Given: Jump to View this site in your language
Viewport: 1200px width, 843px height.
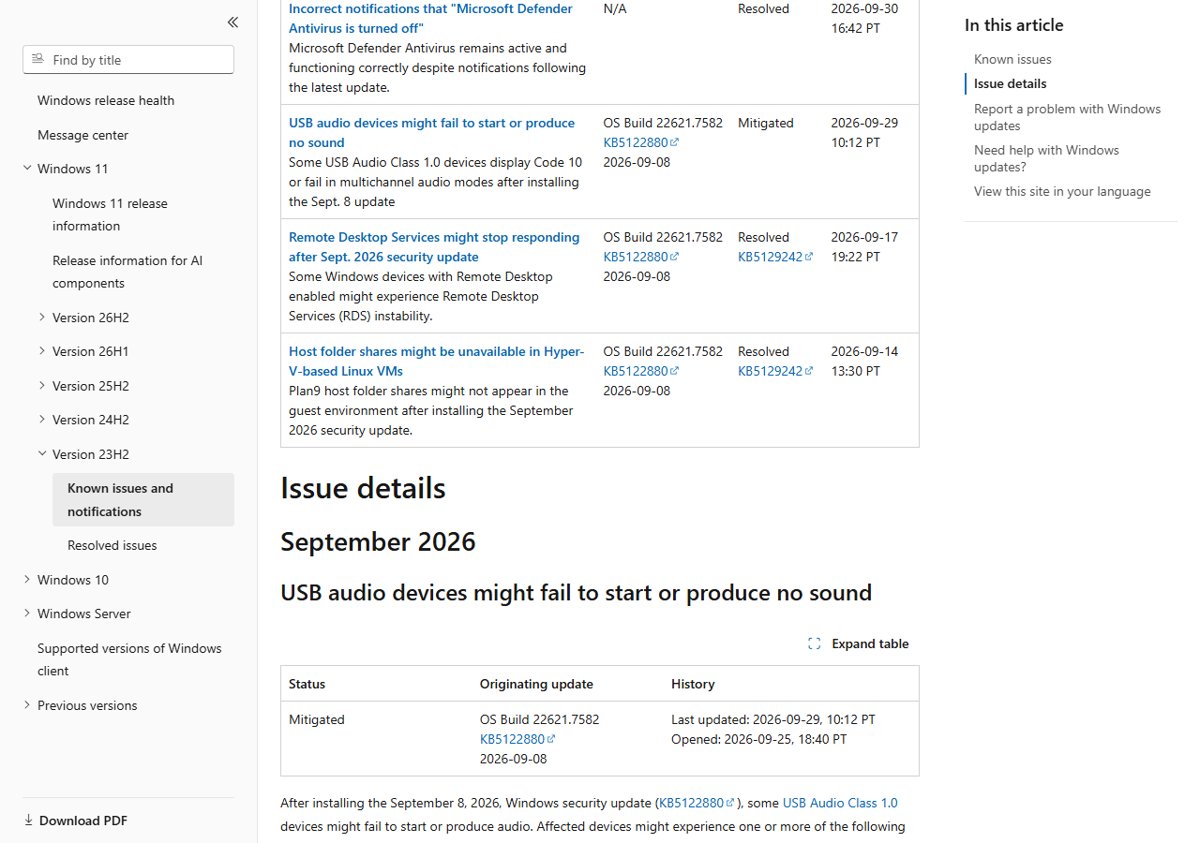Looking at the screenshot, I should coord(1062,192).
